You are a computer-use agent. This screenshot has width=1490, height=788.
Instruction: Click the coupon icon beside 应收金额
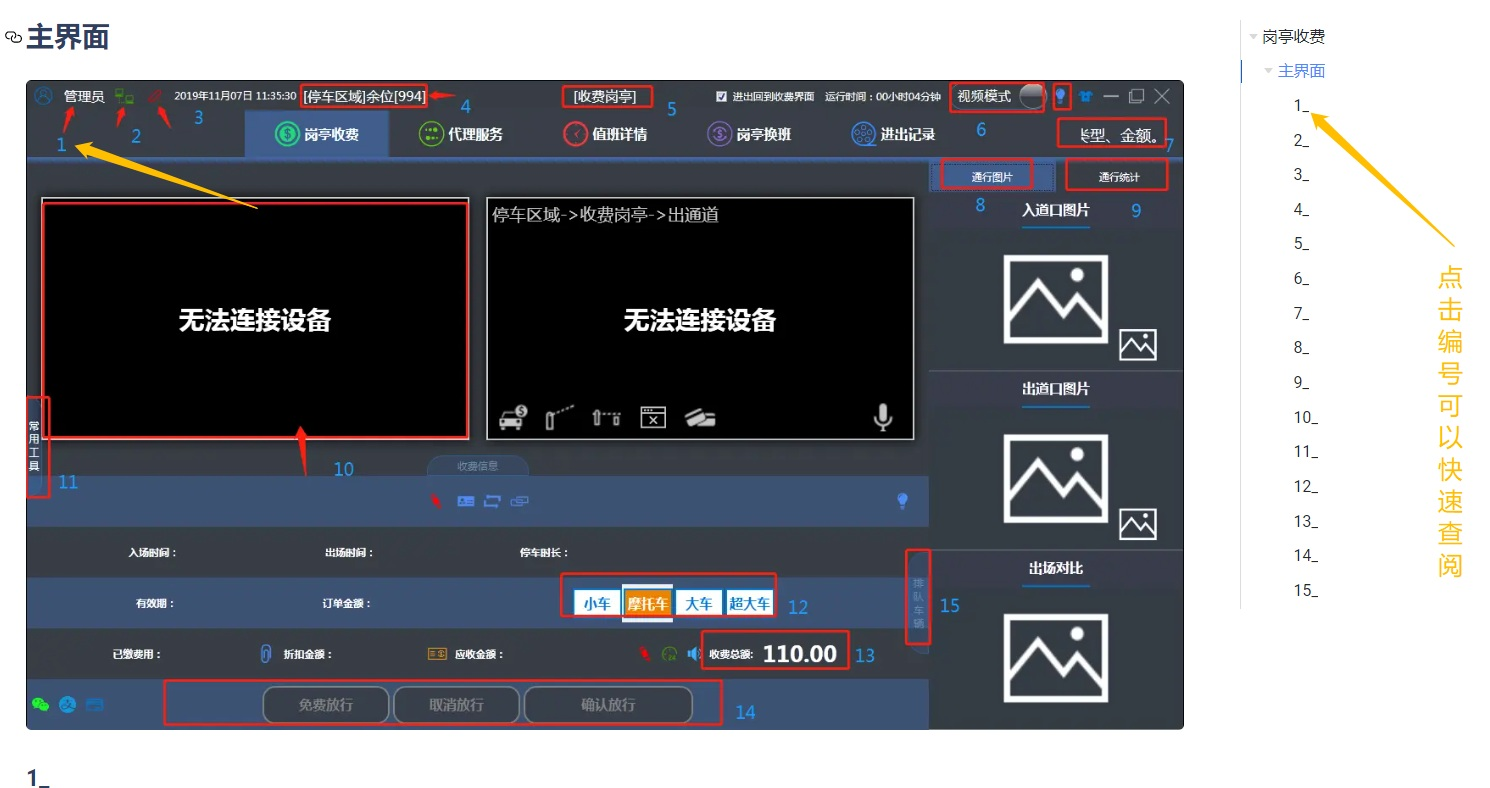pyautogui.click(x=437, y=654)
